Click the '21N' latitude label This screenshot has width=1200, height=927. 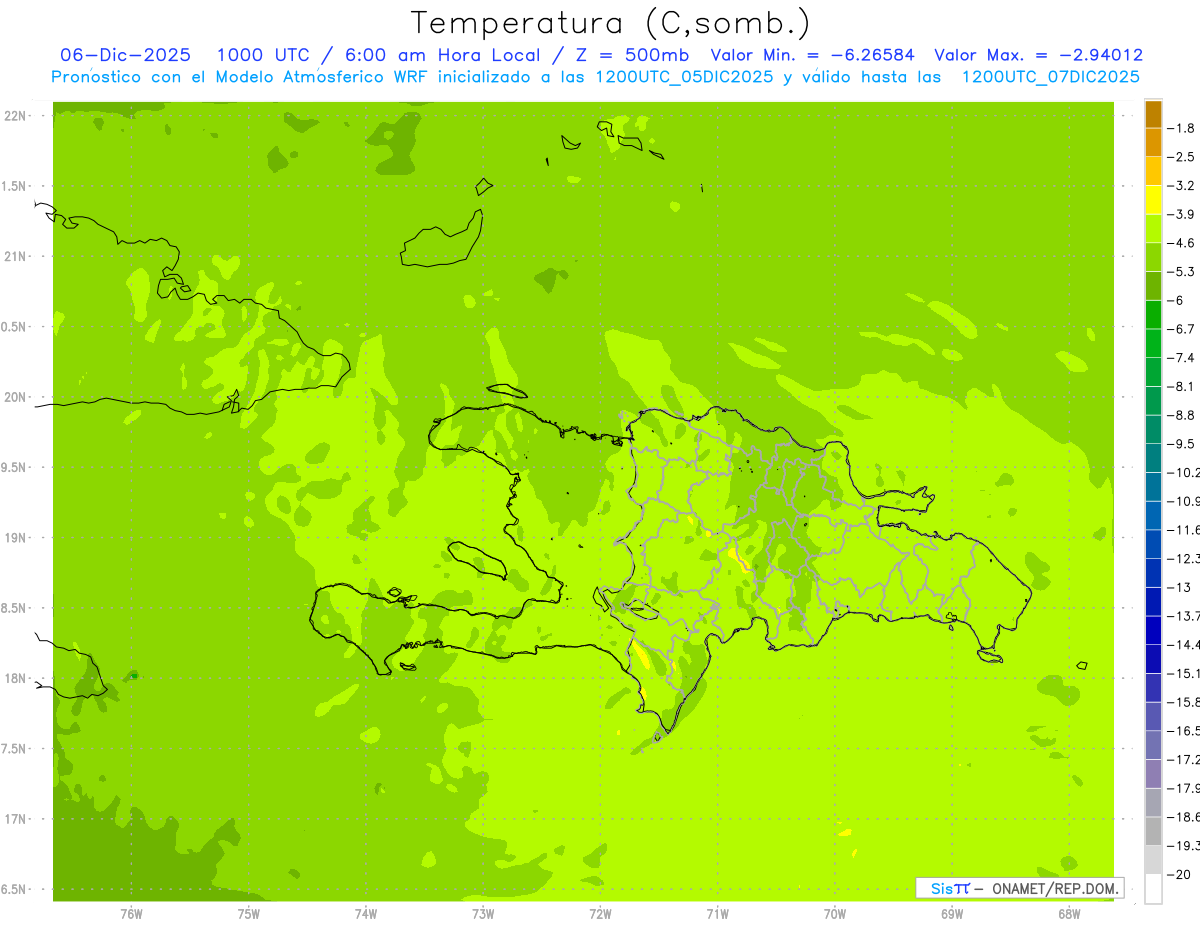[x=17, y=256]
